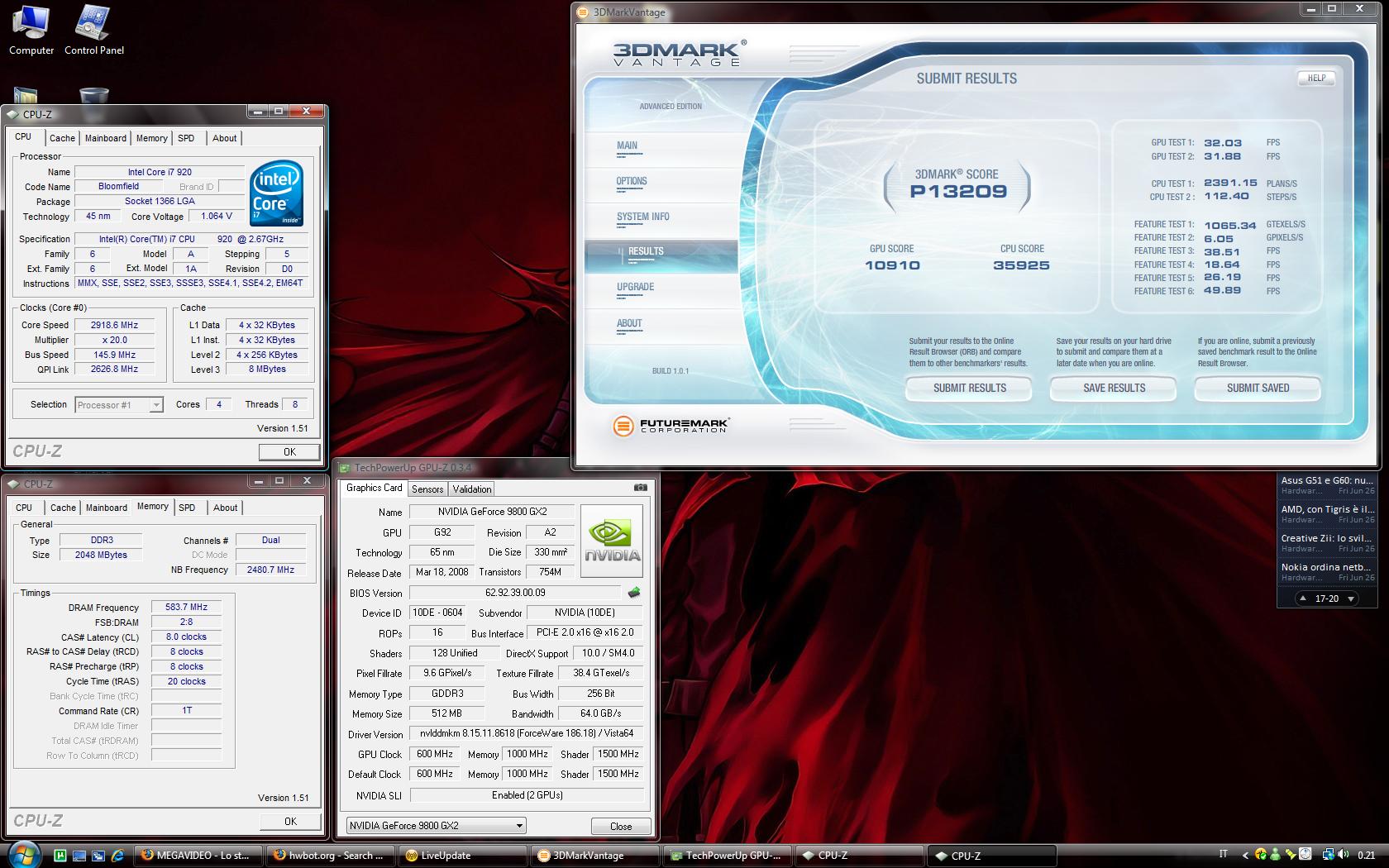Click Close button in GPU-Z
The image size is (1389, 868).
(621, 826)
